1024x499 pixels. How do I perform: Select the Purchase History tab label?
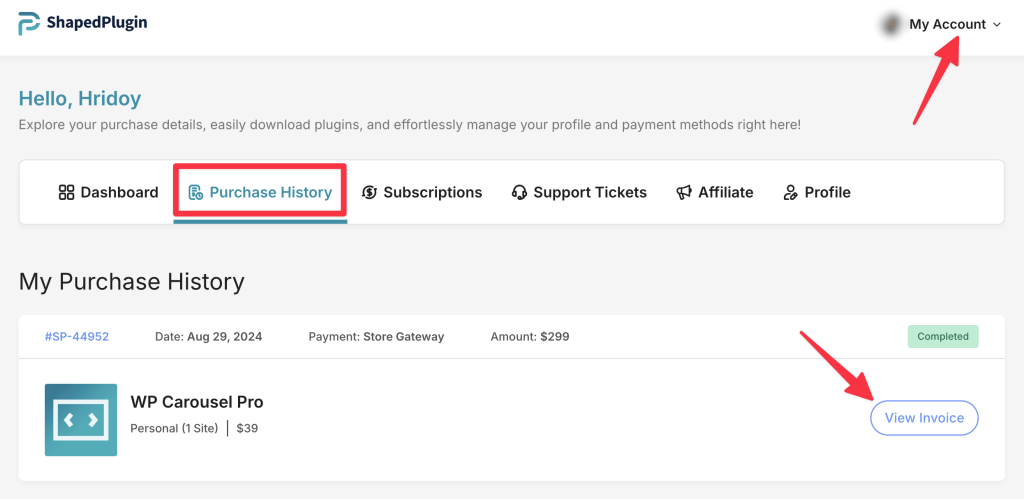click(270, 192)
